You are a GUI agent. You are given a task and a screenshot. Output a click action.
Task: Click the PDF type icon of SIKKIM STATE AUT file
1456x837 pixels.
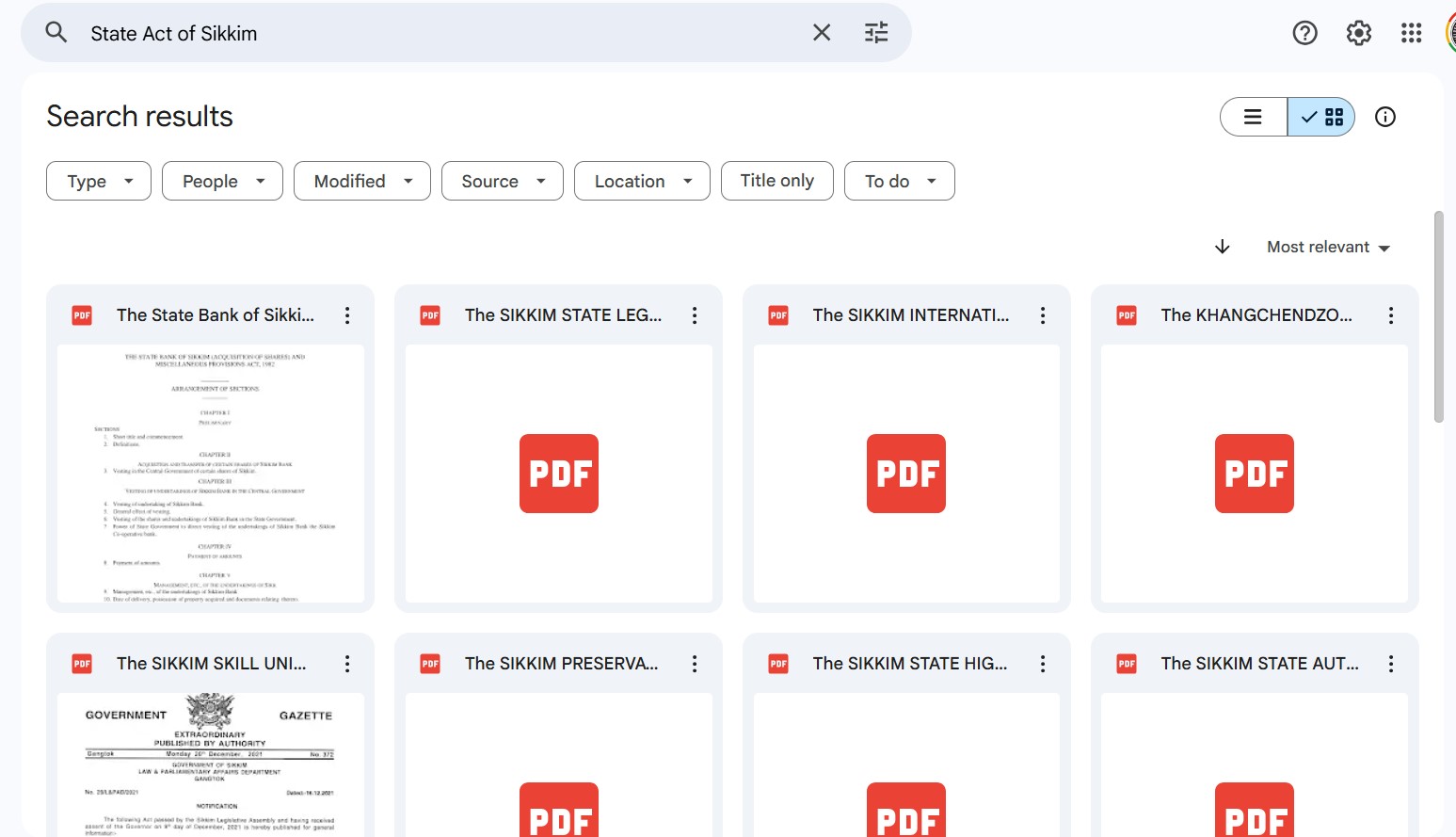pyautogui.click(x=1127, y=664)
